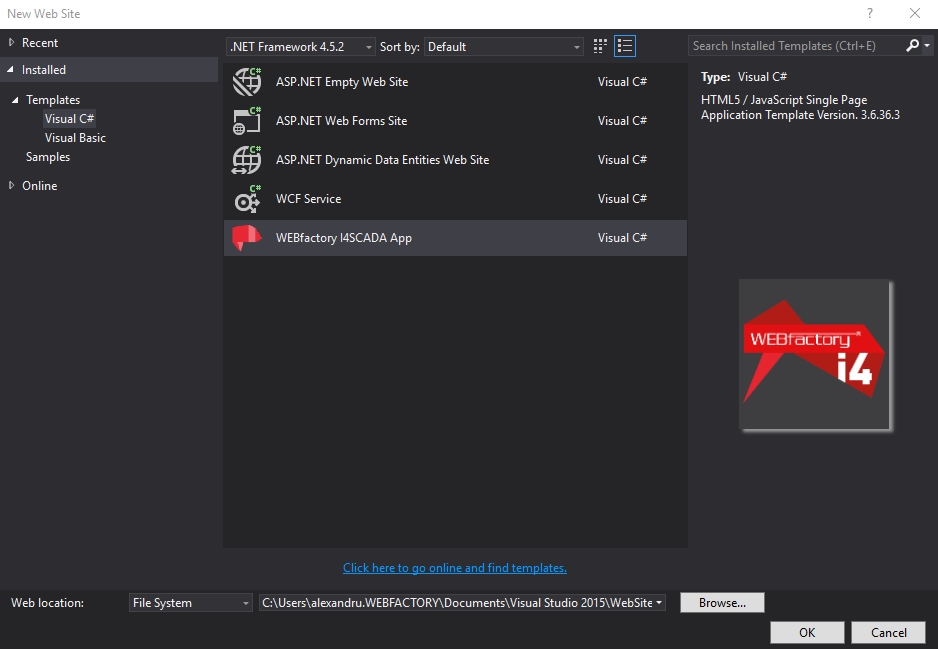
Task: Switch to medium icons list view
Action: tap(625, 46)
